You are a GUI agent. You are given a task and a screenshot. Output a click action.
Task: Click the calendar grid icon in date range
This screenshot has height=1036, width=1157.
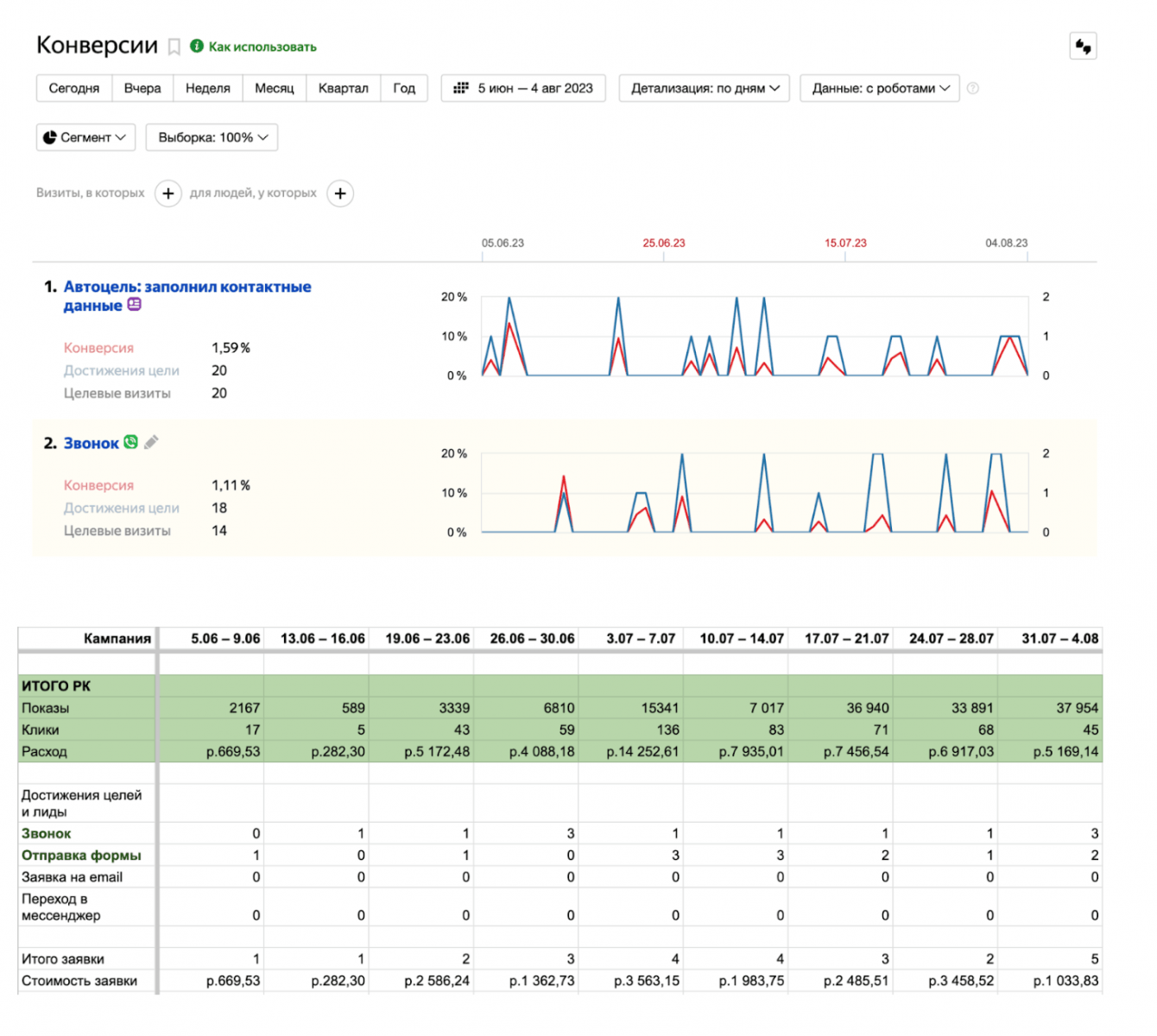tap(461, 88)
